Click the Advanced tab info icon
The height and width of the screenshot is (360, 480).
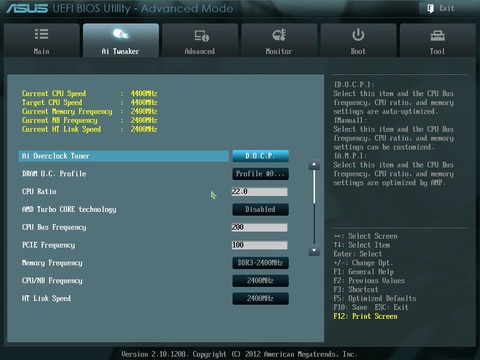point(202,35)
